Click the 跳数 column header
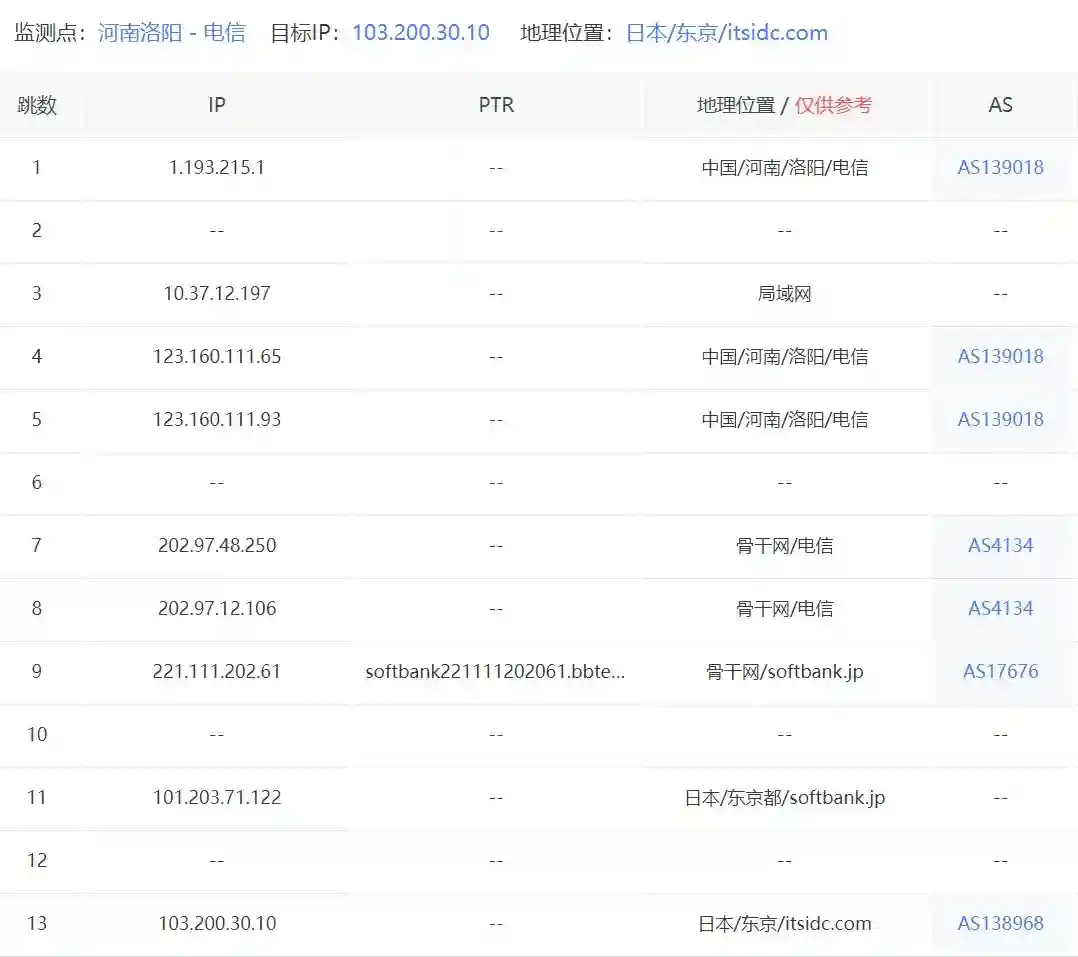Screen dimensions: 1078x957 click(x=37, y=104)
